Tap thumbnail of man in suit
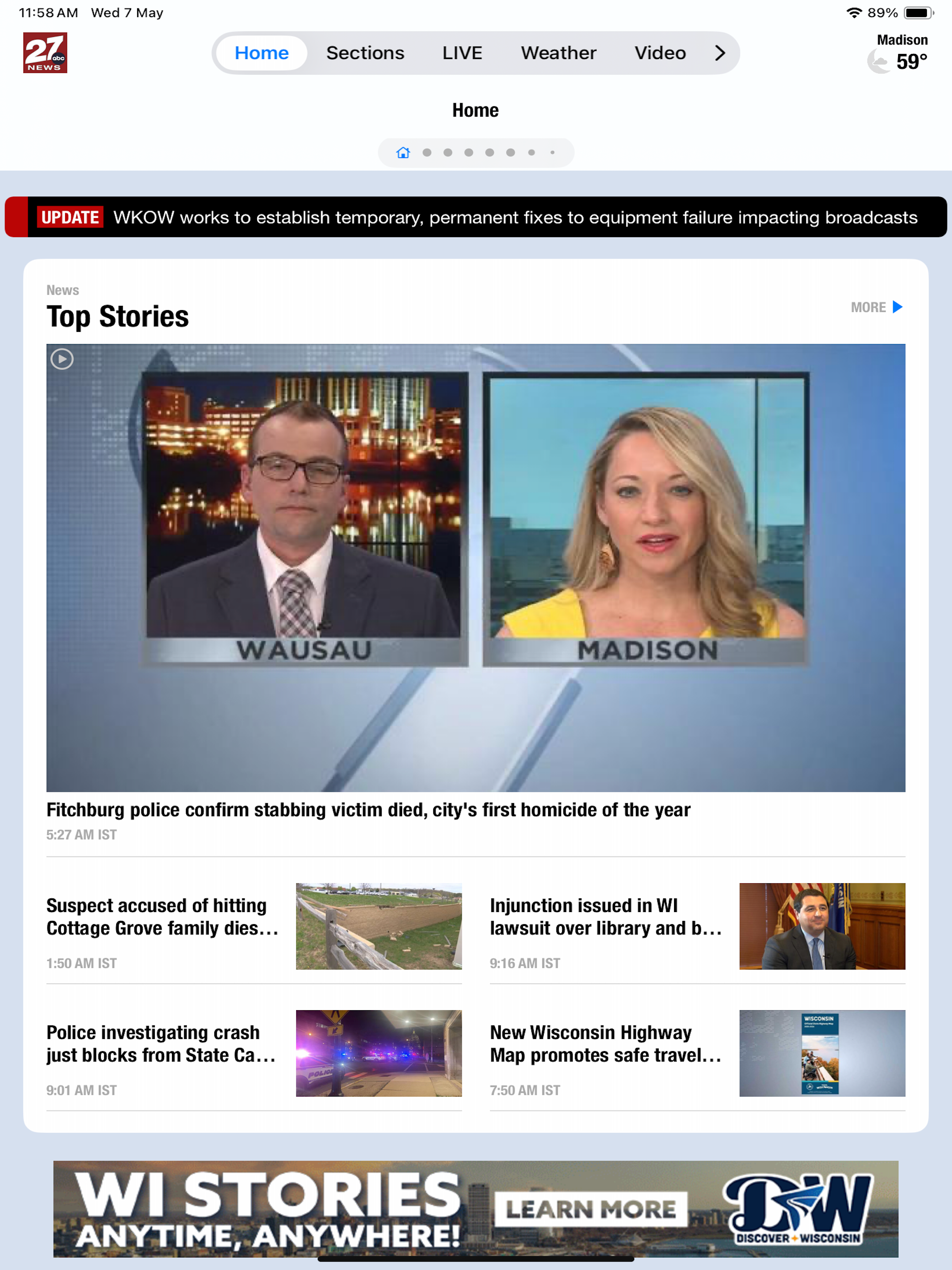This screenshot has width=952, height=1270. pos(822,926)
